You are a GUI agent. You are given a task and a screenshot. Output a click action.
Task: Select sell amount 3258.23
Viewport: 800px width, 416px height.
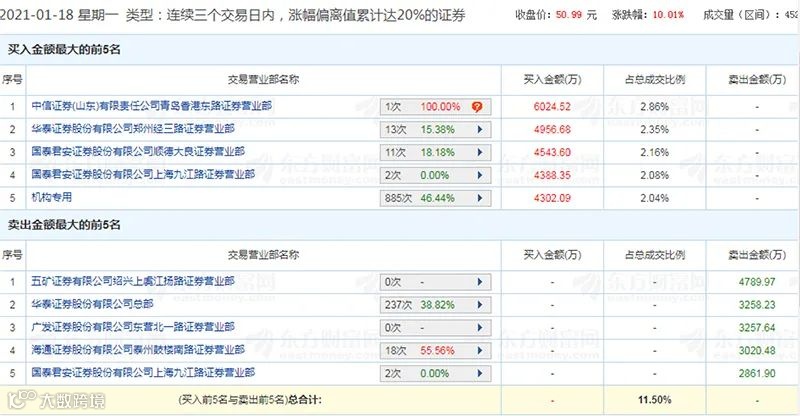click(x=757, y=305)
